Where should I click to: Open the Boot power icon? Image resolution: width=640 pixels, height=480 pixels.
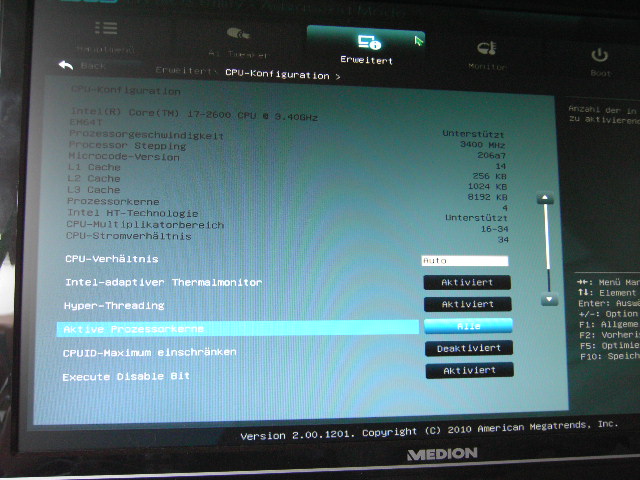[600, 55]
